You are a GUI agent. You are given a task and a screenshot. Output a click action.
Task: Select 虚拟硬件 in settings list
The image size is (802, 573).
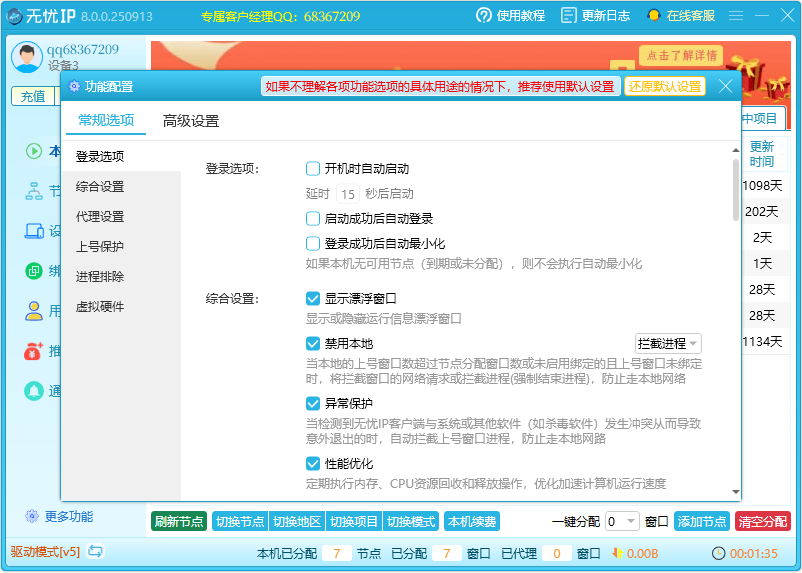(x=121, y=307)
